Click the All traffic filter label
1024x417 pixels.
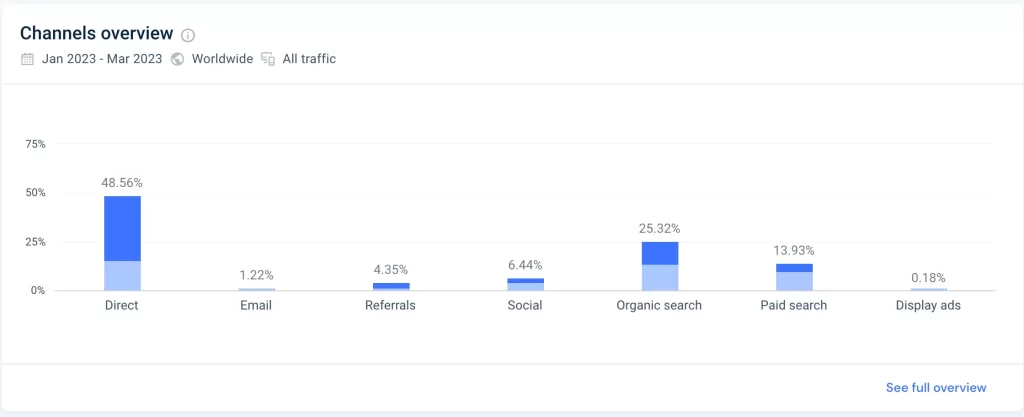(x=309, y=59)
